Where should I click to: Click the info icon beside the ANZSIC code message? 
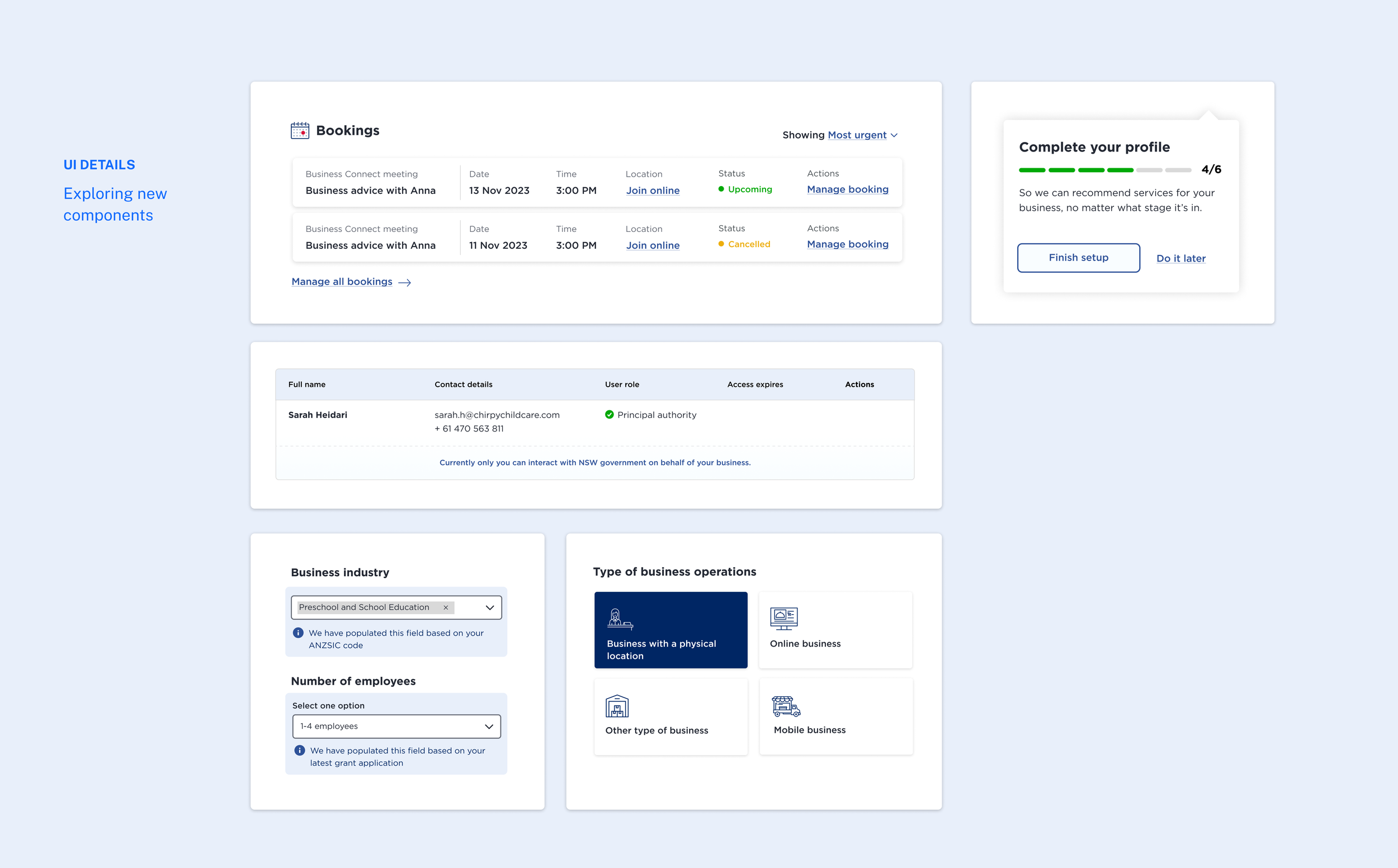(298, 633)
